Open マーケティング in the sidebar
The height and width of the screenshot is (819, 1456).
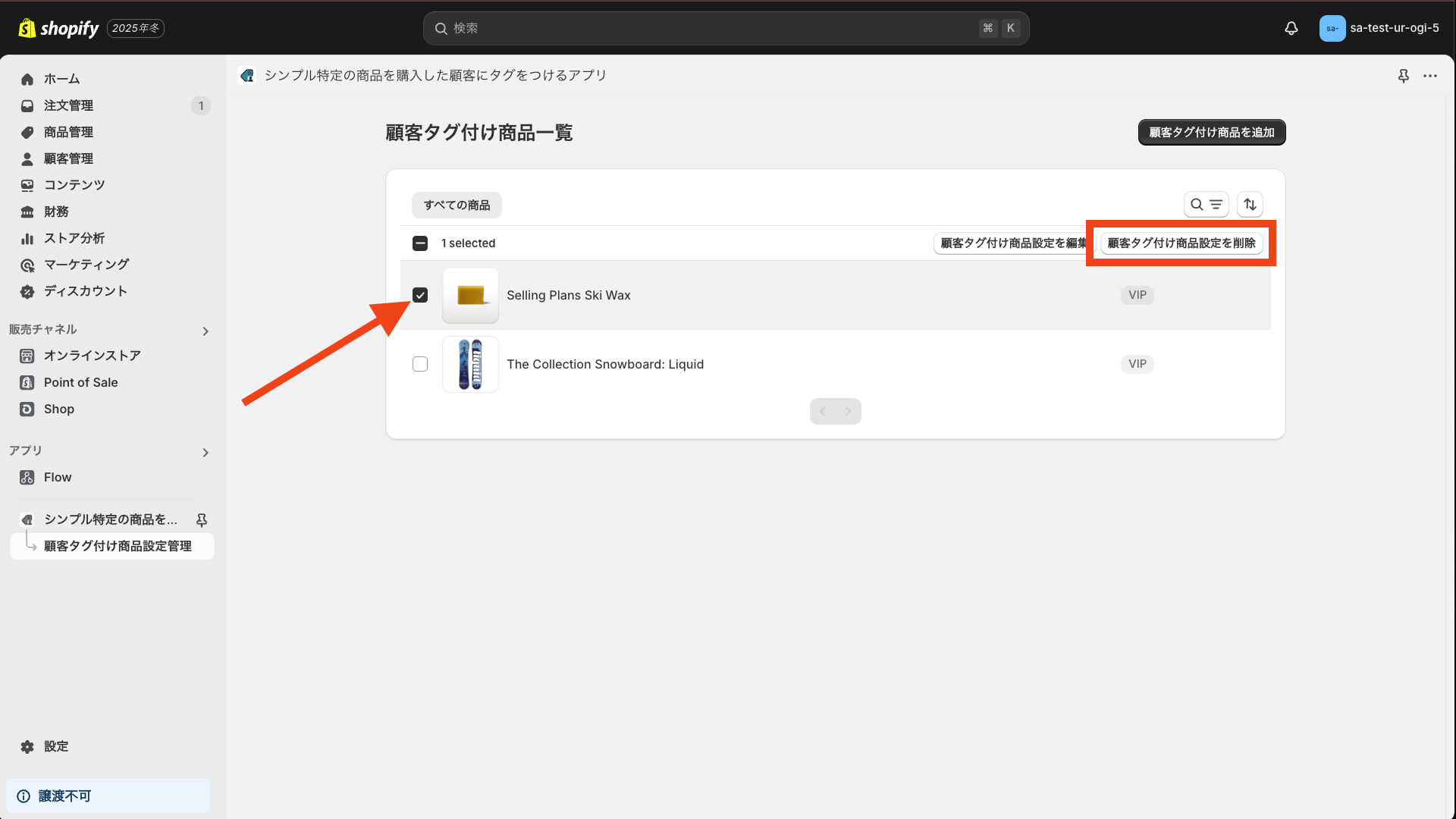86,264
